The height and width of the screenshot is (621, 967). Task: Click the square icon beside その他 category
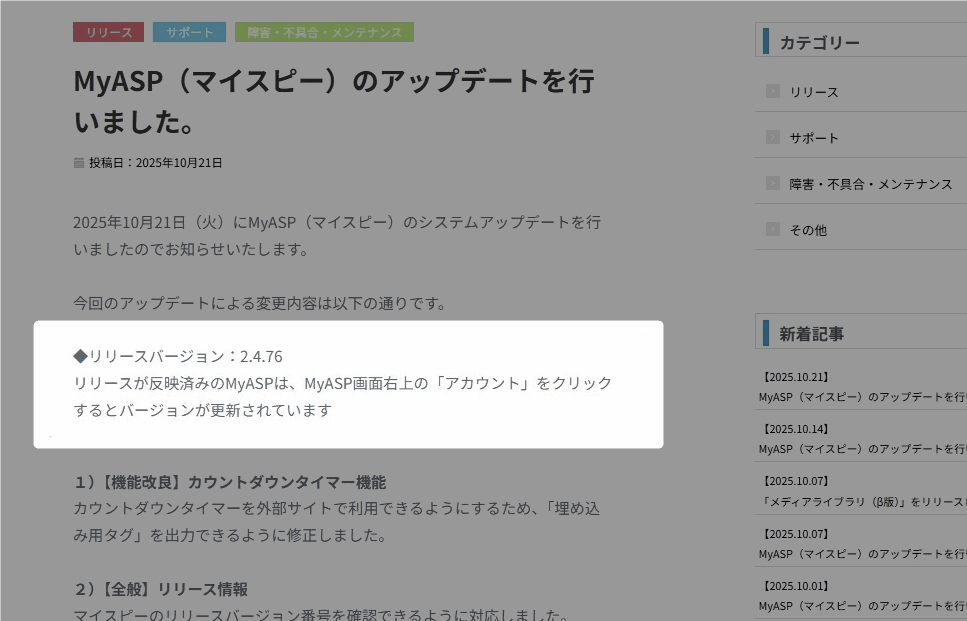[772, 229]
